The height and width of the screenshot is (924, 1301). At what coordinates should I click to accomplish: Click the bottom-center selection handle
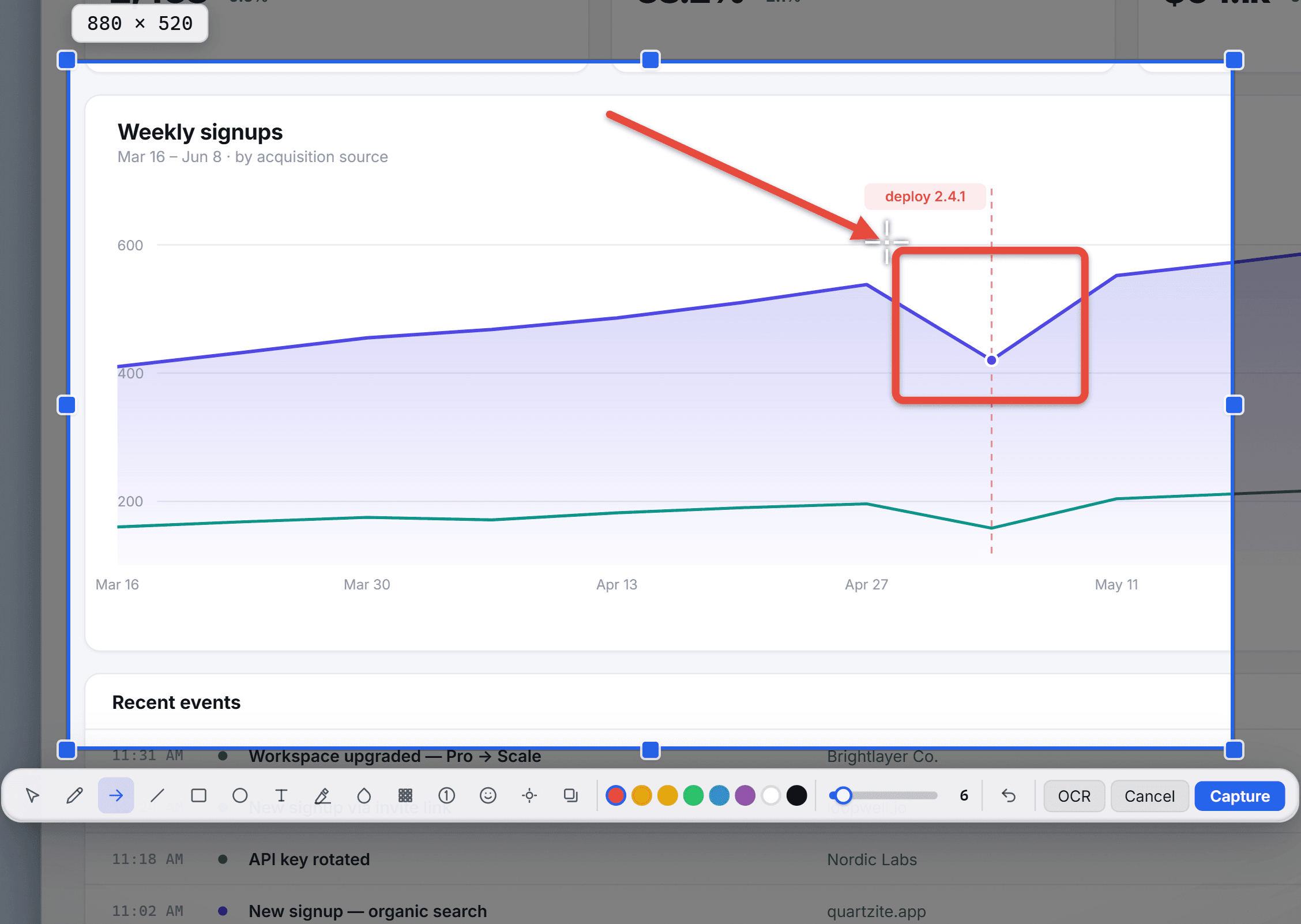pyautogui.click(x=650, y=750)
